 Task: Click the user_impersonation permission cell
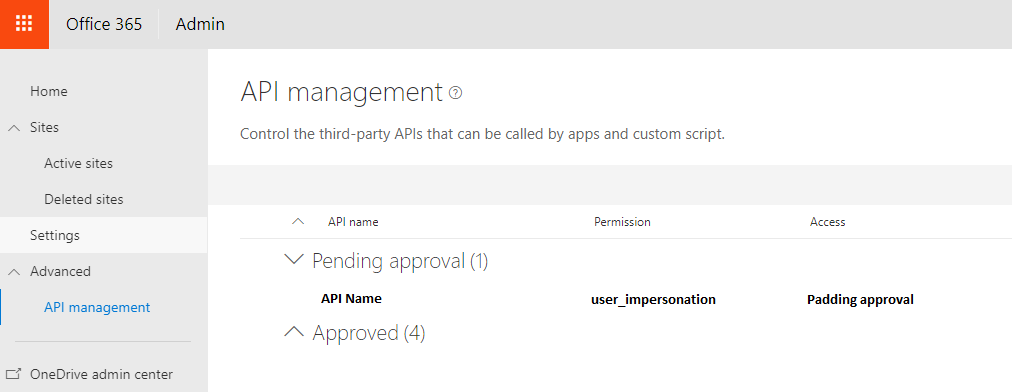tap(653, 300)
